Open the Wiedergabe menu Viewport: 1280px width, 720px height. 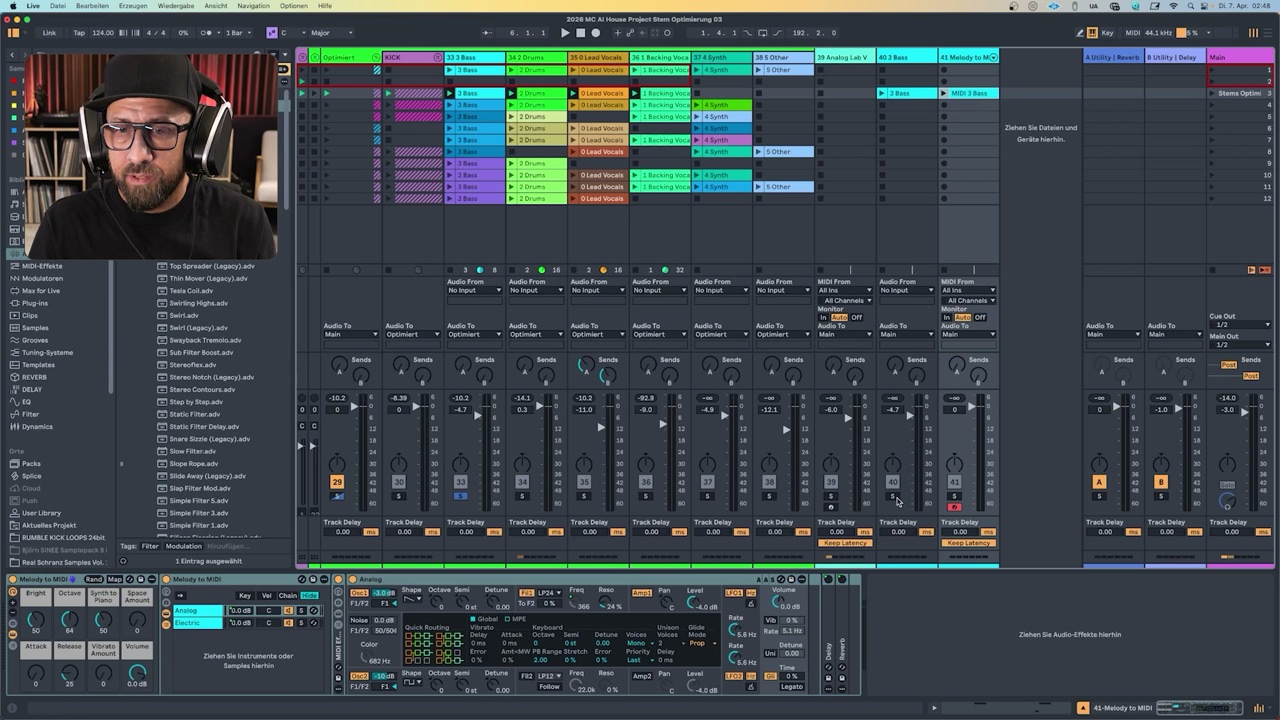[x=176, y=6]
